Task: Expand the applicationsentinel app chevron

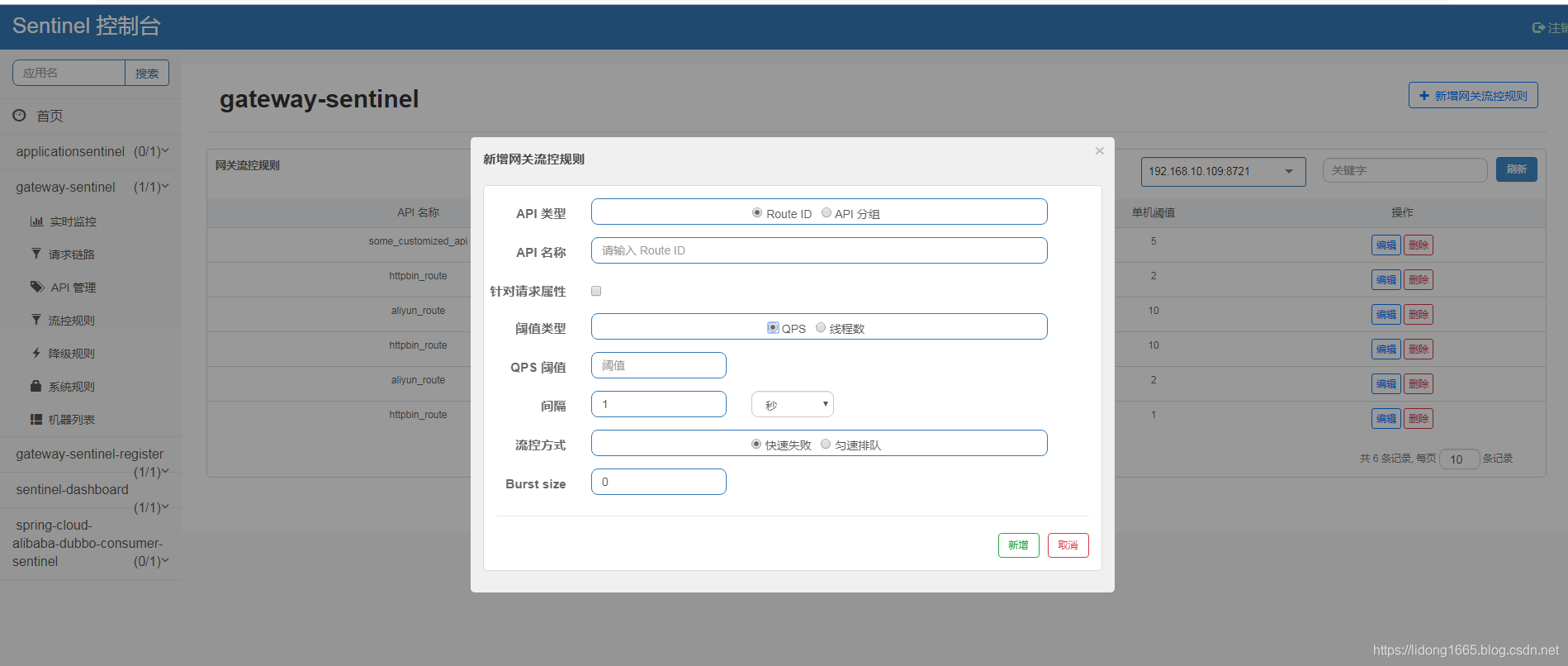Action: (x=165, y=150)
